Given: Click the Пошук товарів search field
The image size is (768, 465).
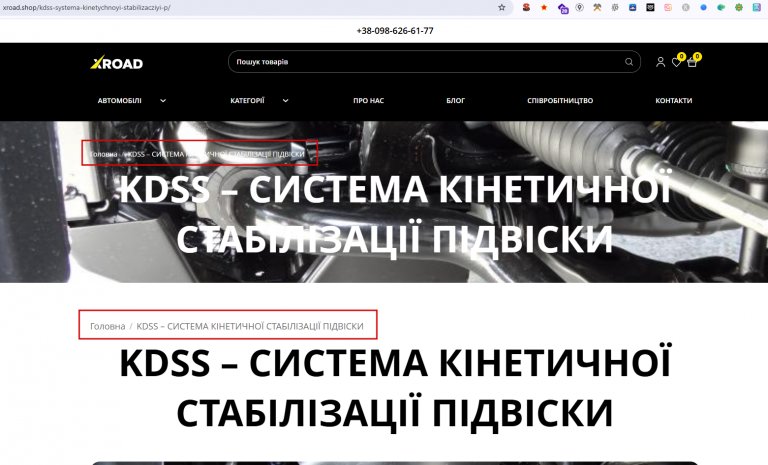Looking at the screenshot, I should (x=434, y=62).
